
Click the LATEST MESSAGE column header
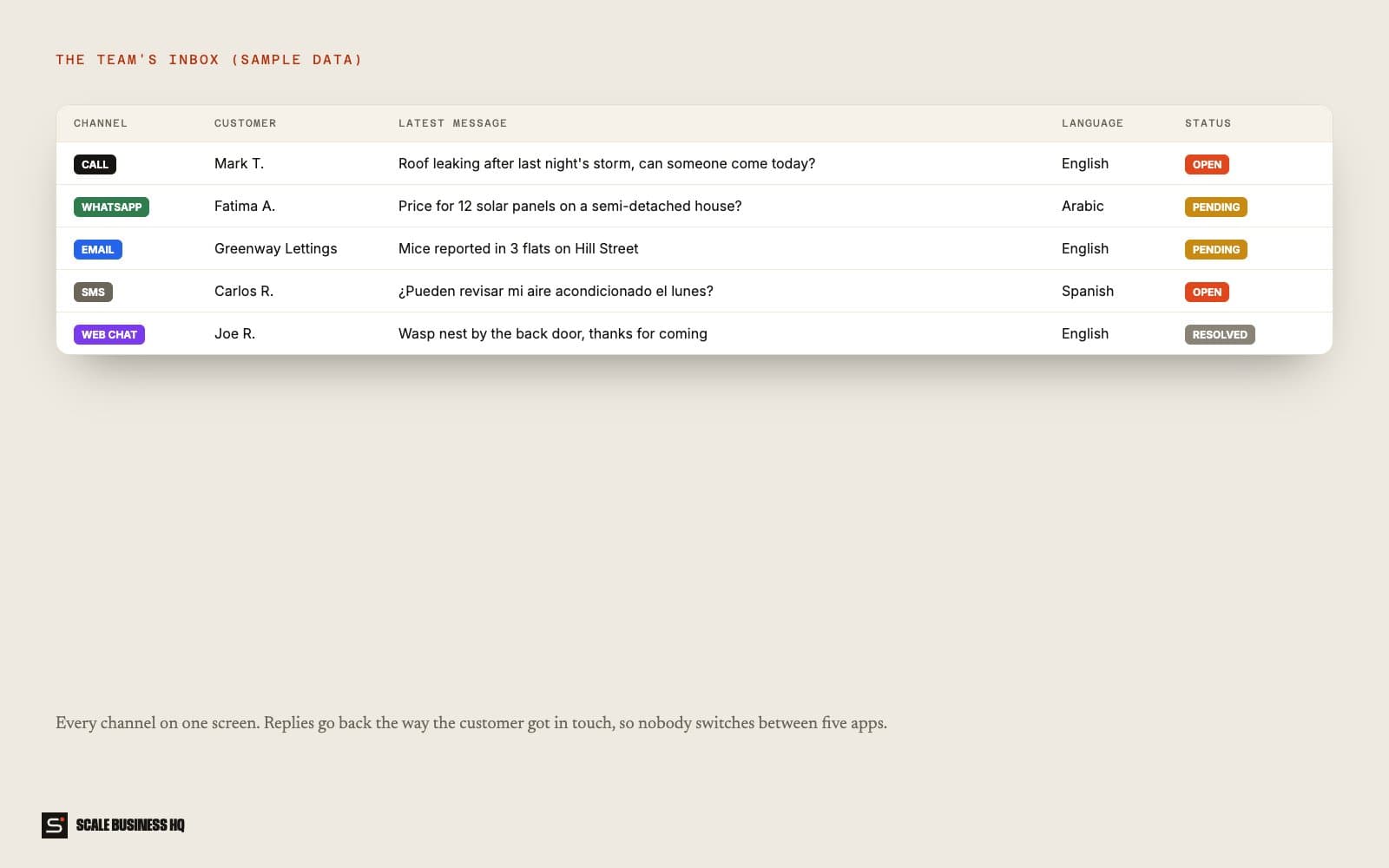pyautogui.click(x=452, y=123)
